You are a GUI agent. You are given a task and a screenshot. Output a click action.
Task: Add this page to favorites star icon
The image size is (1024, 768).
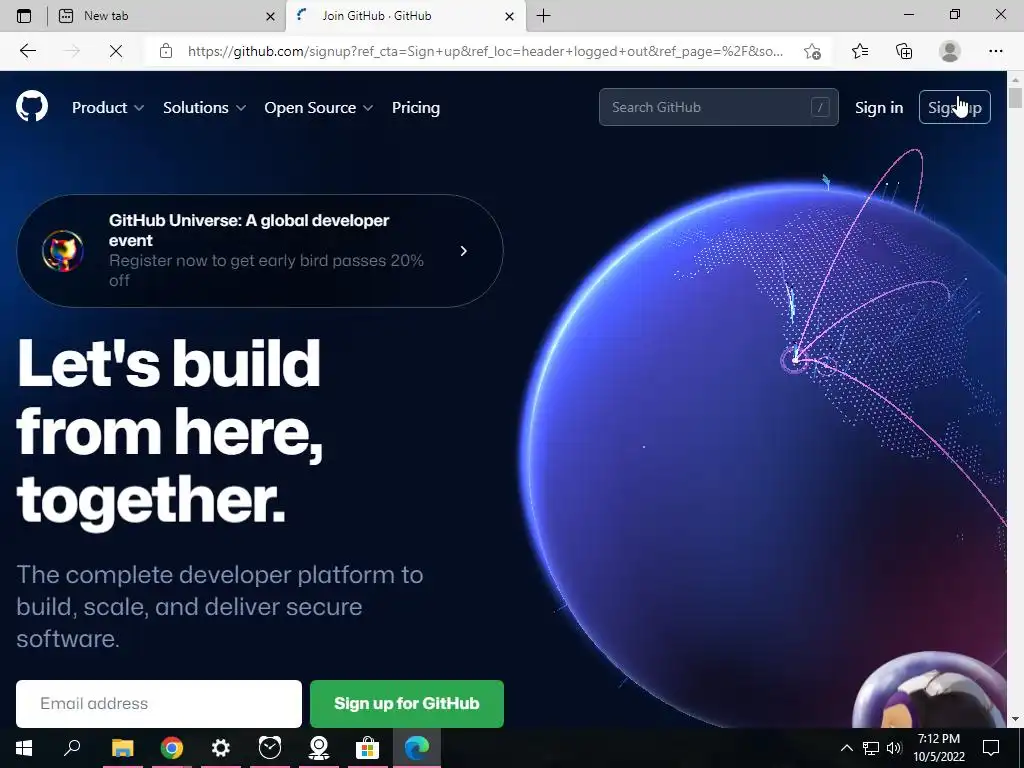pos(812,51)
